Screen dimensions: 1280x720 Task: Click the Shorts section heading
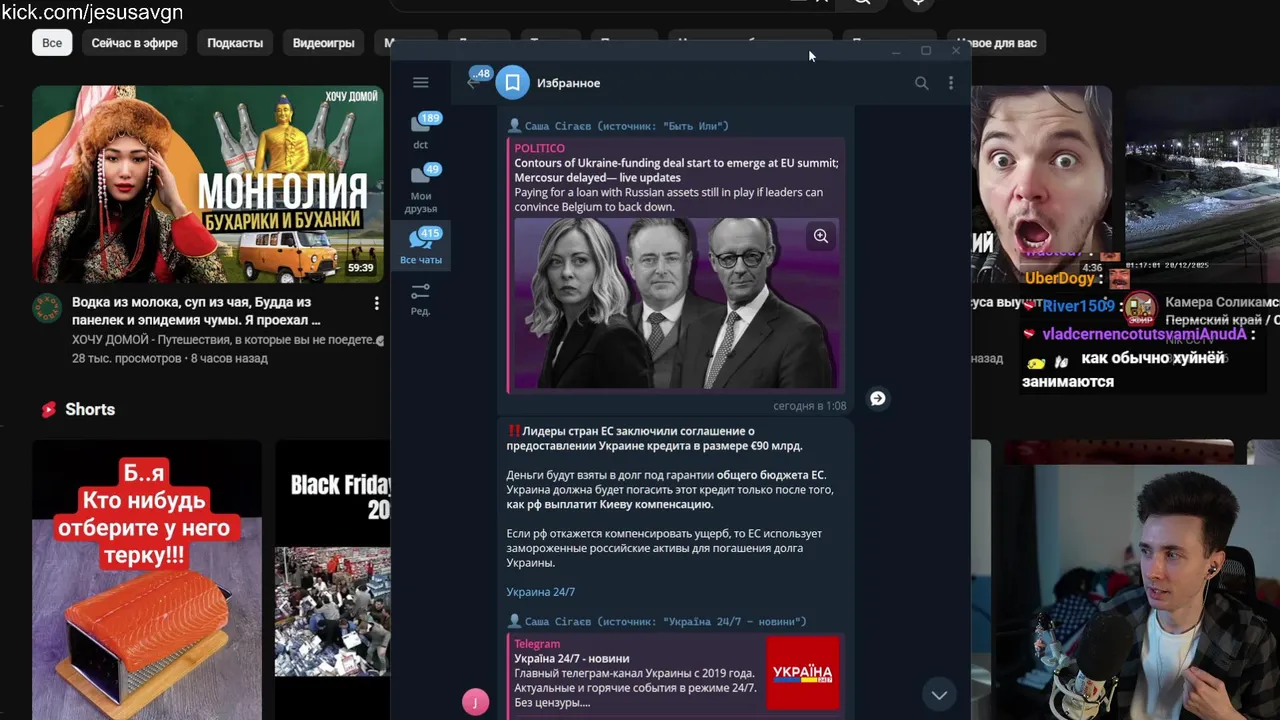[90, 409]
